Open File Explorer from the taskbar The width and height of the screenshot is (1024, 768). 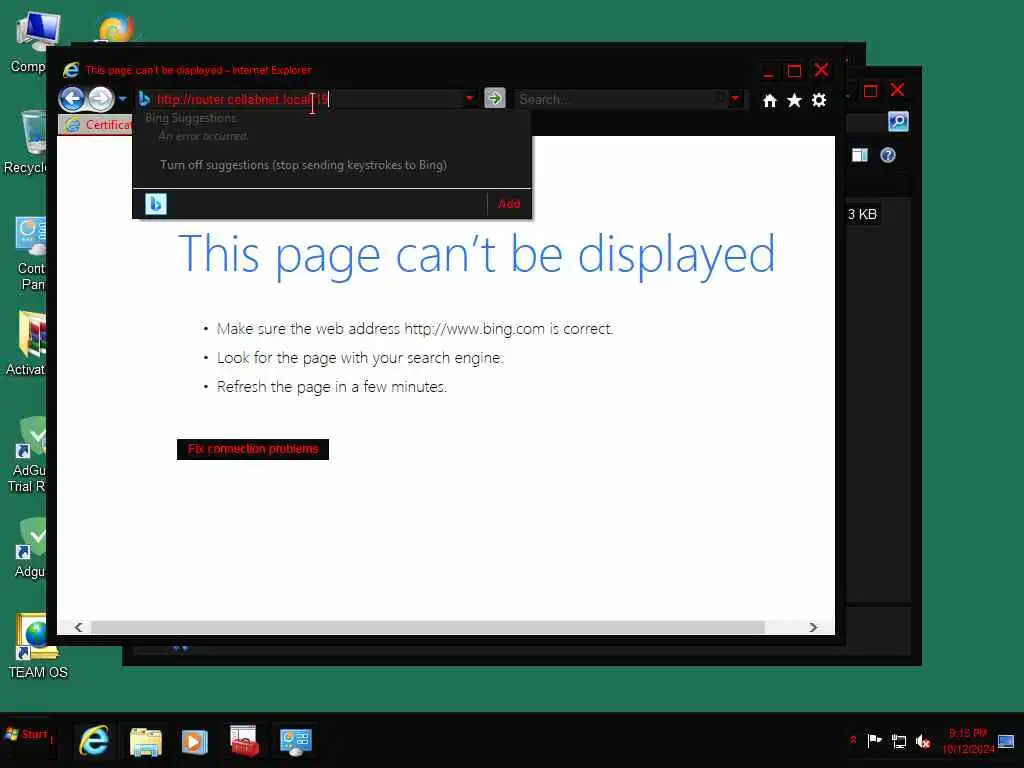[145, 741]
